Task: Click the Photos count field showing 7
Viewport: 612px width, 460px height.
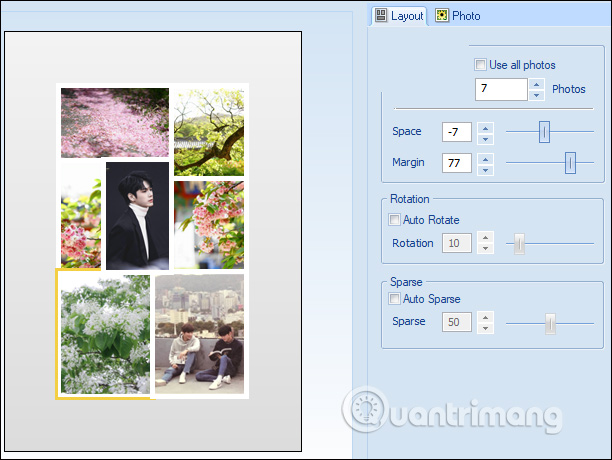Action: pyautogui.click(x=501, y=89)
